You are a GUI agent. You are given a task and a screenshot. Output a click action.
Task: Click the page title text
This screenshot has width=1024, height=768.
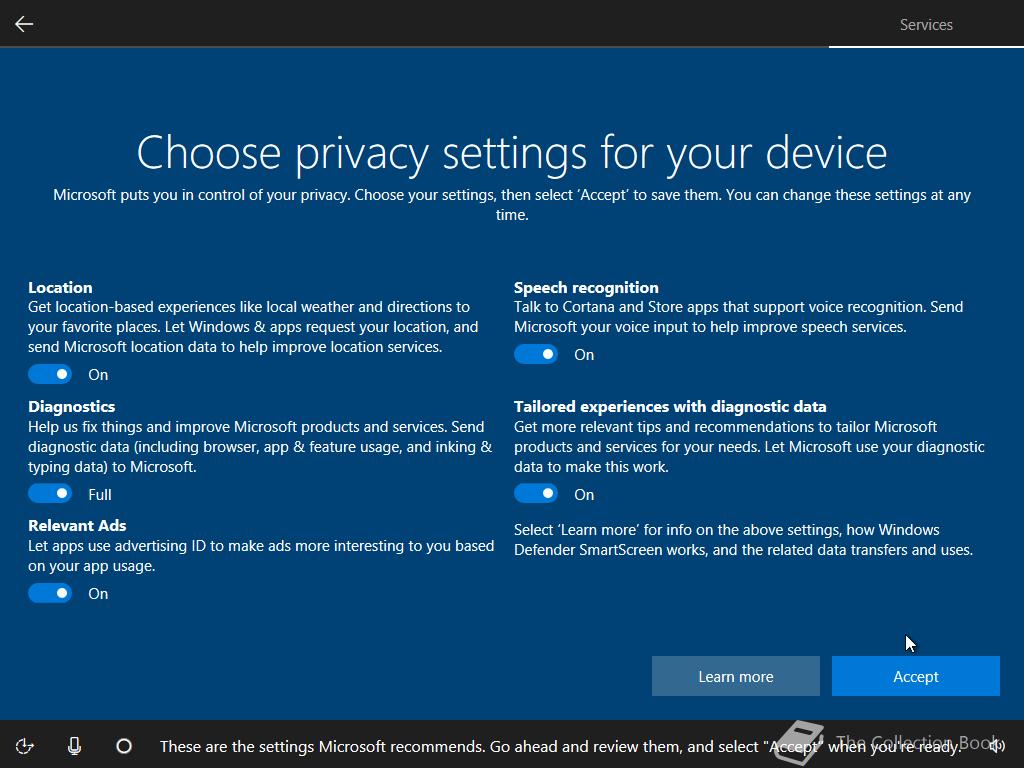click(512, 153)
